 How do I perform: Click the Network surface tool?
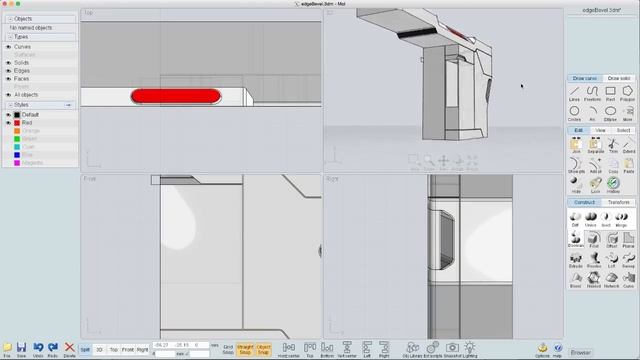click(x=611, y=280)
